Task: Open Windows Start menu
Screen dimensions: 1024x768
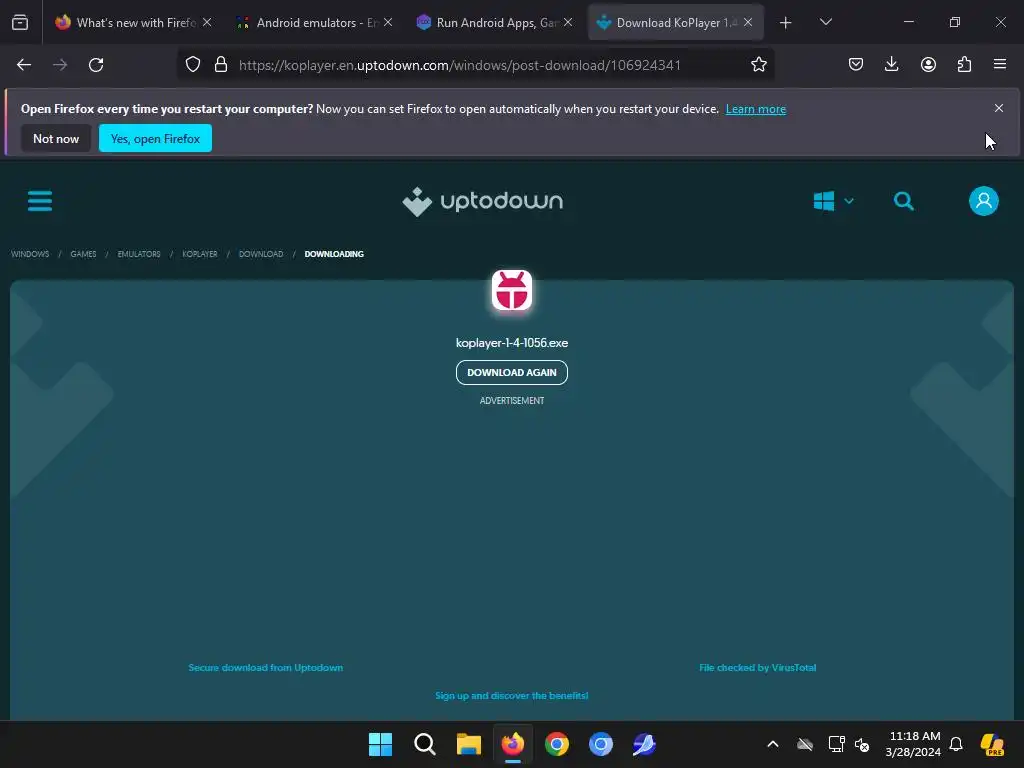Action: 380,744
